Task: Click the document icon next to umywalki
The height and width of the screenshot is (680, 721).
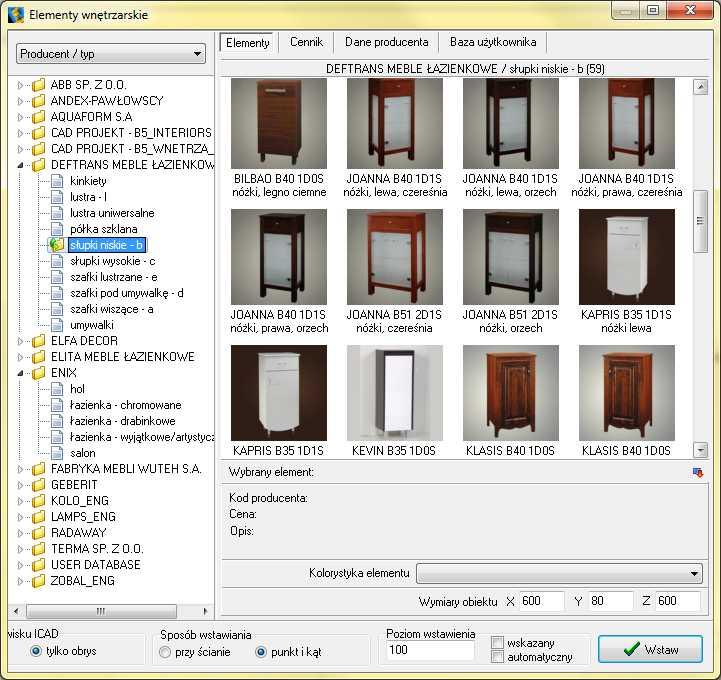Action: click(x=57, y=325)
